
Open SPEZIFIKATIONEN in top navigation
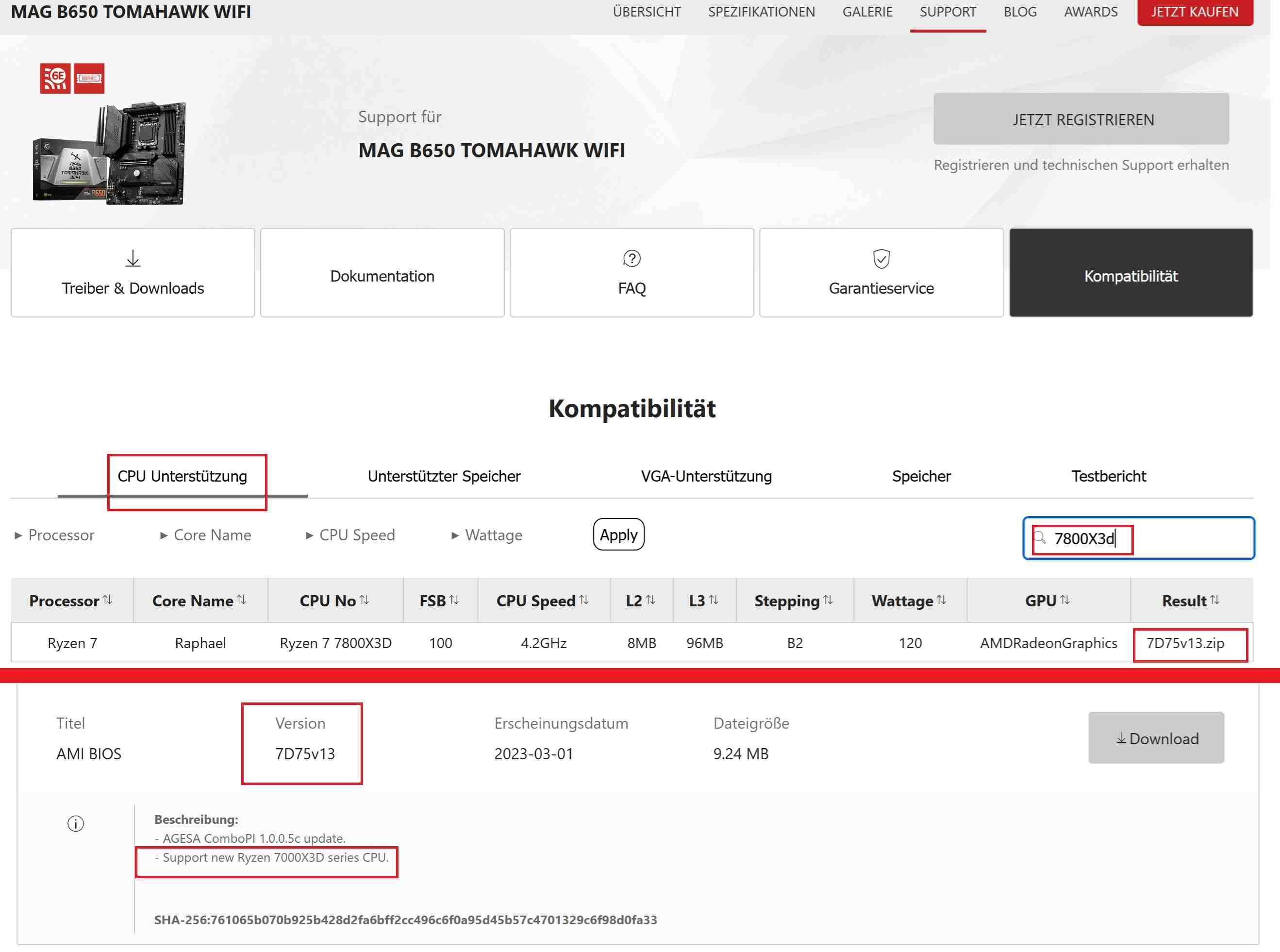761,12
